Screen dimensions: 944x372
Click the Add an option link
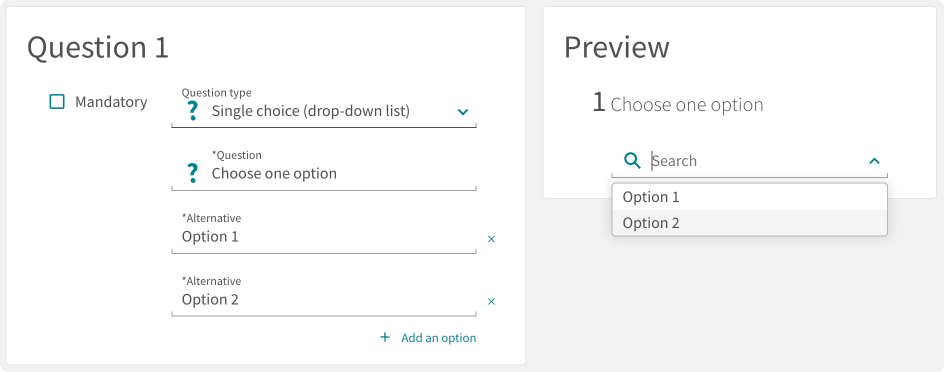point(438,338)
